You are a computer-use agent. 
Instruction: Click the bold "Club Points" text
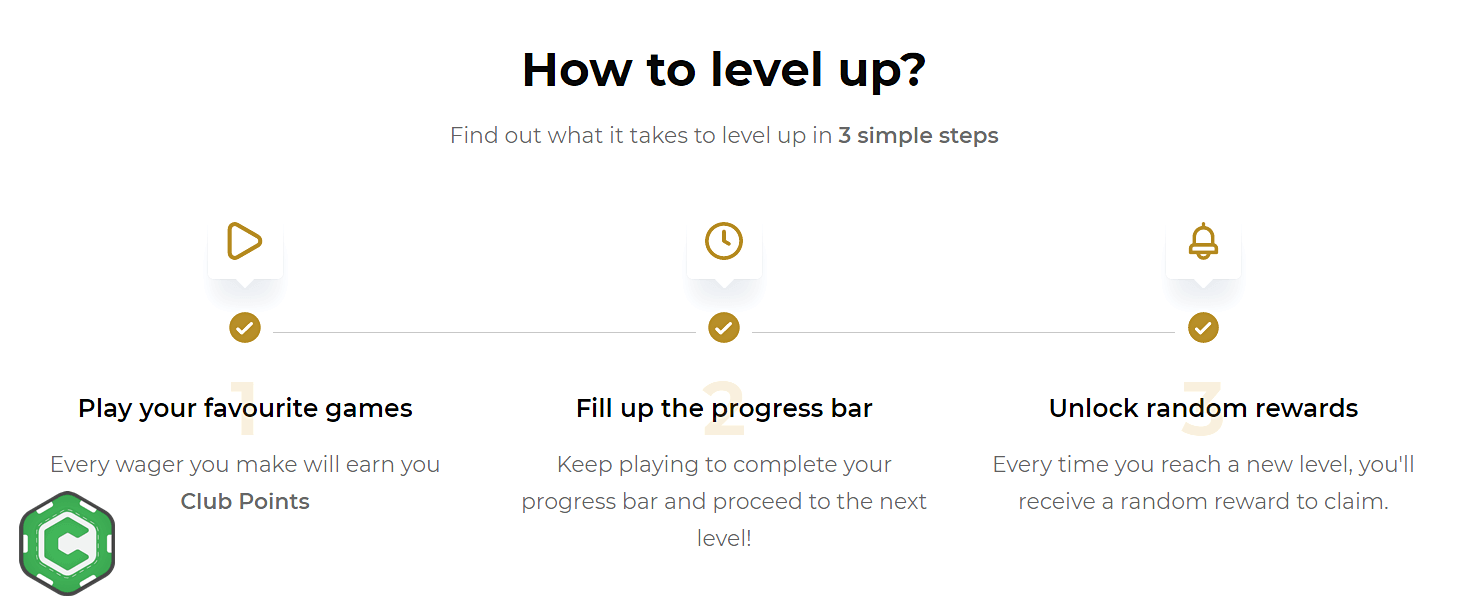(245, 501)
